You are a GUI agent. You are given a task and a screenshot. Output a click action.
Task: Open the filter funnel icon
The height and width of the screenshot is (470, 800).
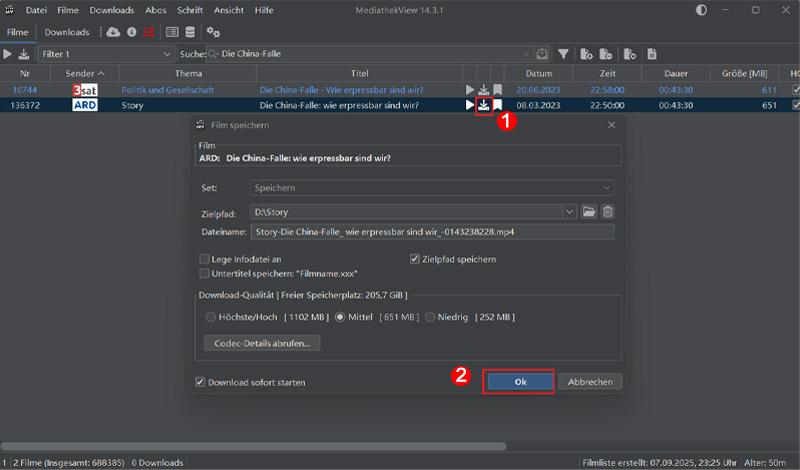coord(563,54)
